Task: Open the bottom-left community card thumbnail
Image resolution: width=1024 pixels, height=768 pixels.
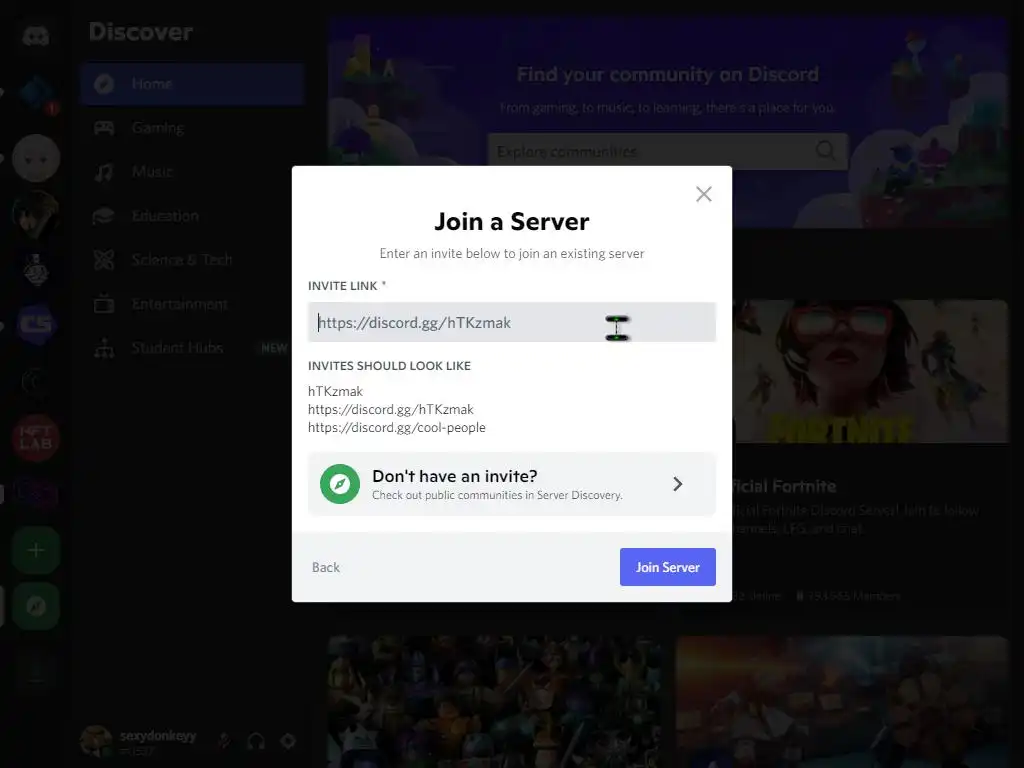Action: pyautogui.click(x=494, y=701)
